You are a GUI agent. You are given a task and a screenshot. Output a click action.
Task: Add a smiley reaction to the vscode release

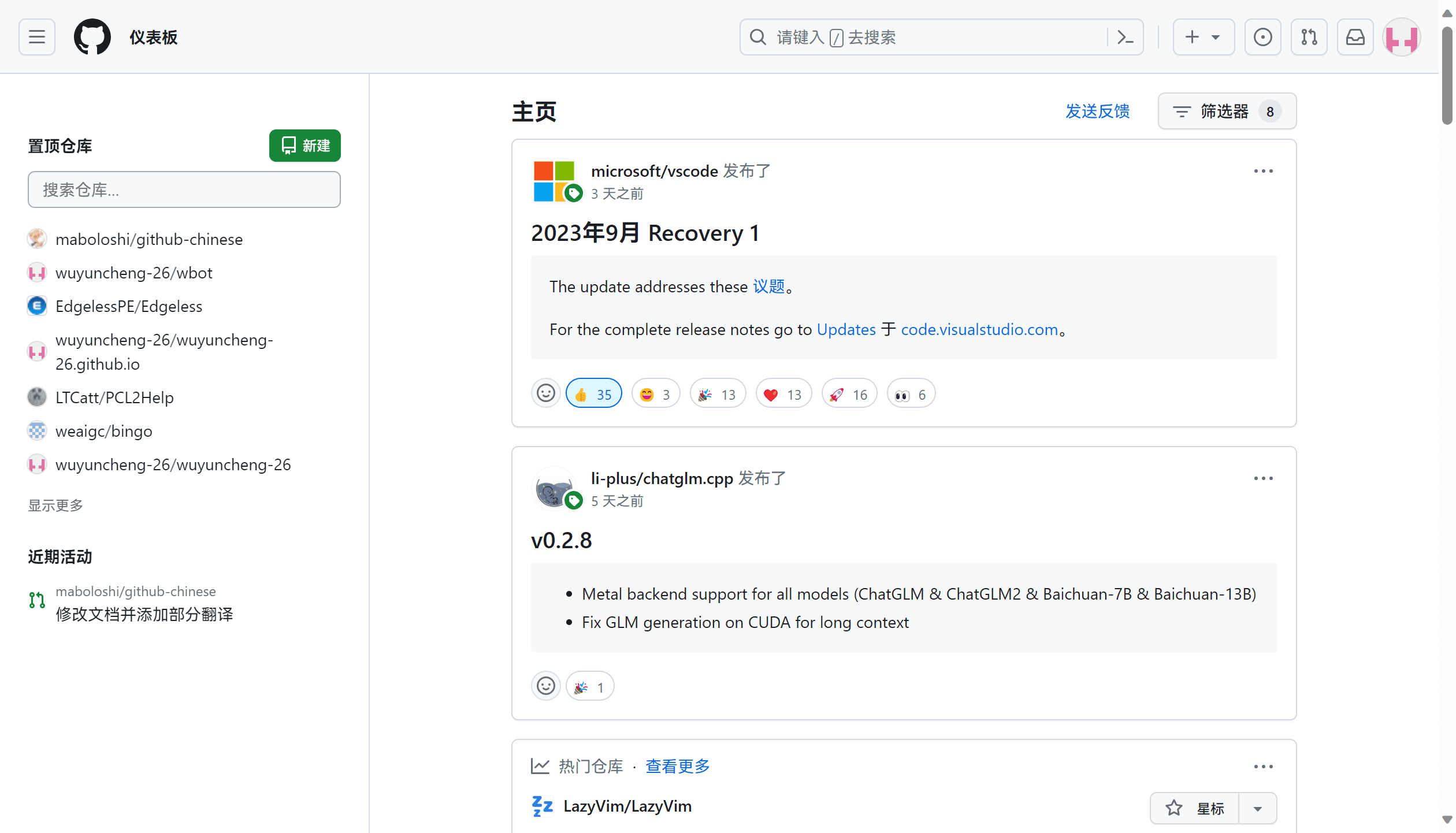tap(545, 393)
